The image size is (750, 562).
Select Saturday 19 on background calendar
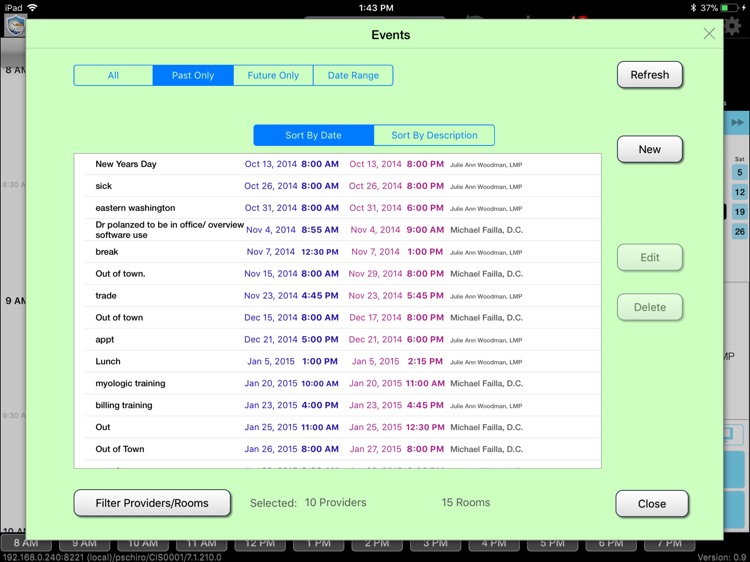(x=739, y=212)
